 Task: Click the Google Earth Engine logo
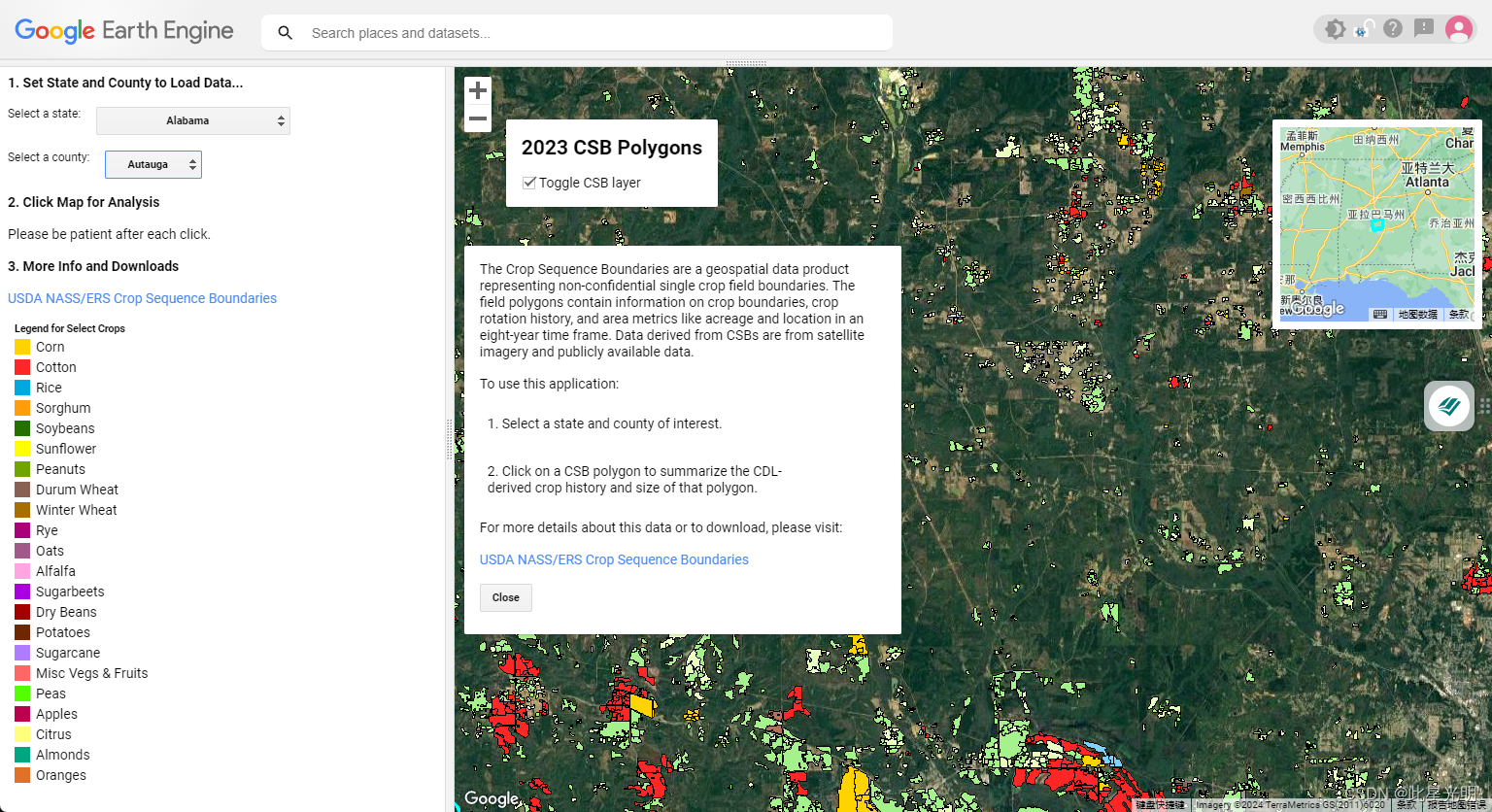pos(124,31)
